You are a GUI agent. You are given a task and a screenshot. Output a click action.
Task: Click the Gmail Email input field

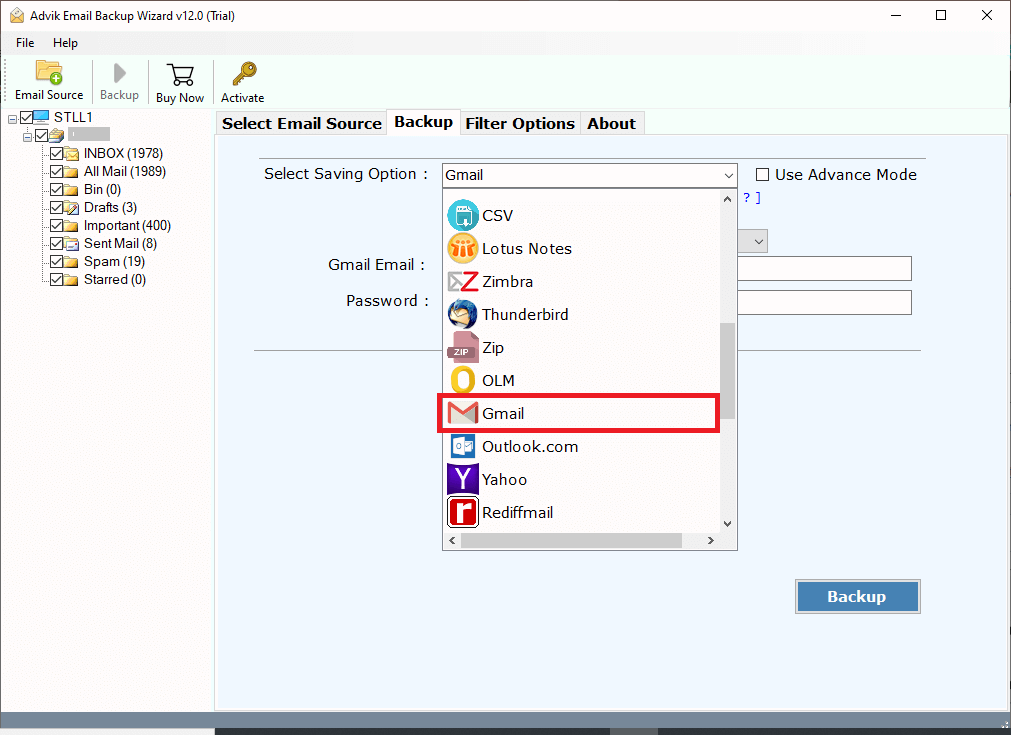[824, 268]
